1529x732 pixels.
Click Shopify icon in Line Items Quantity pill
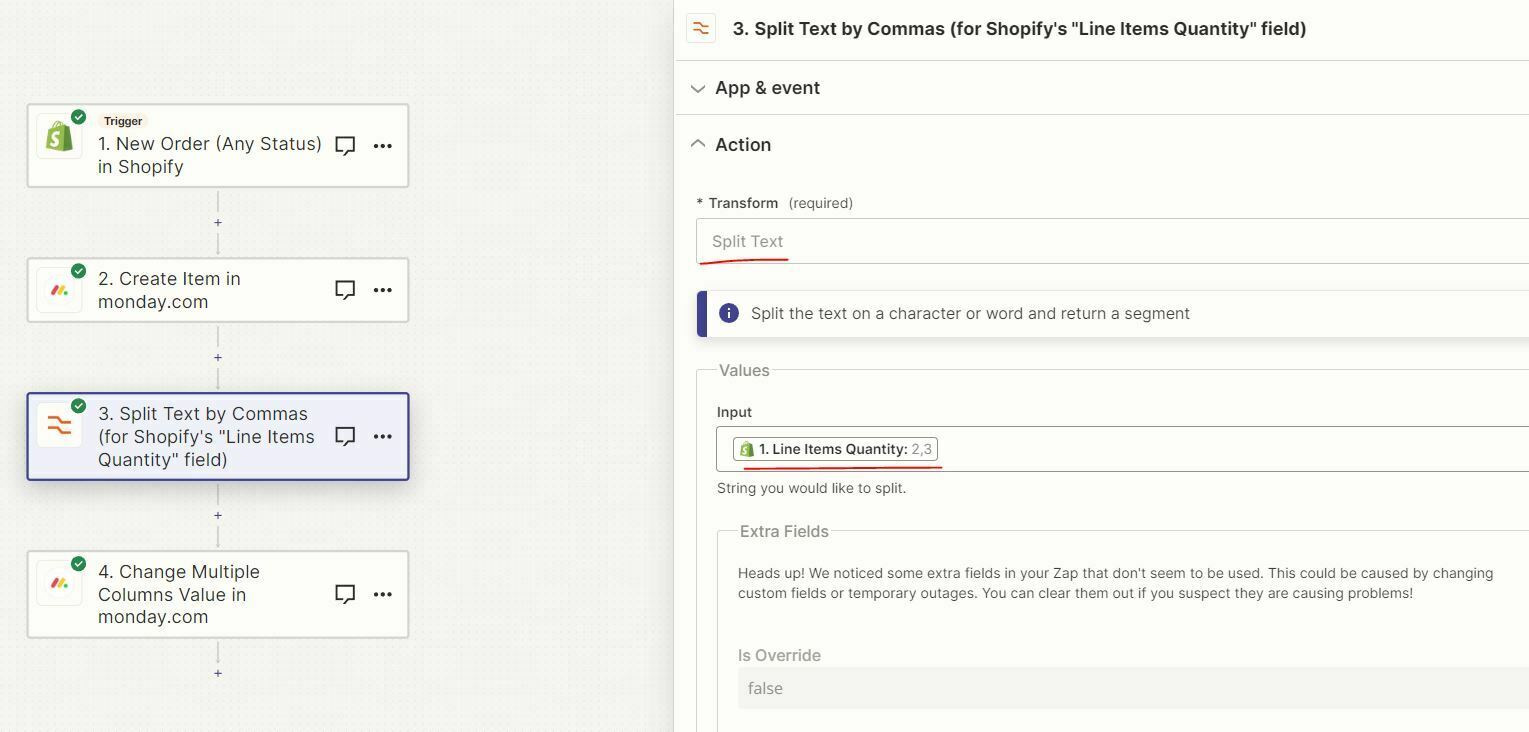click(x=747, y=449)
